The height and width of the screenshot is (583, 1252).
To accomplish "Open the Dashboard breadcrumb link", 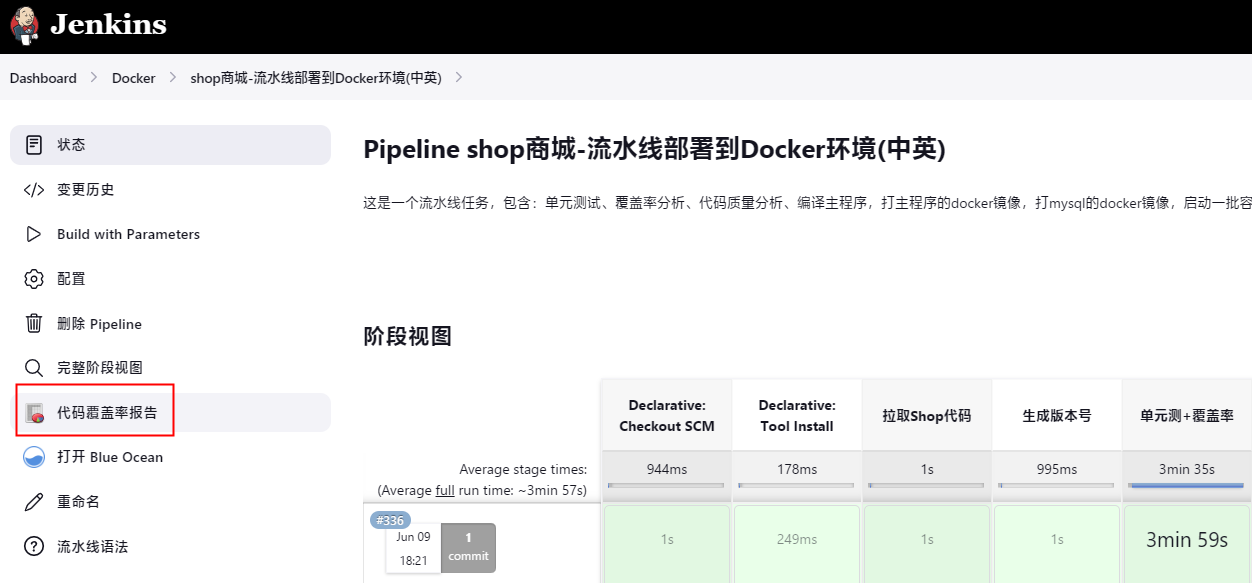I will [43, 78].
